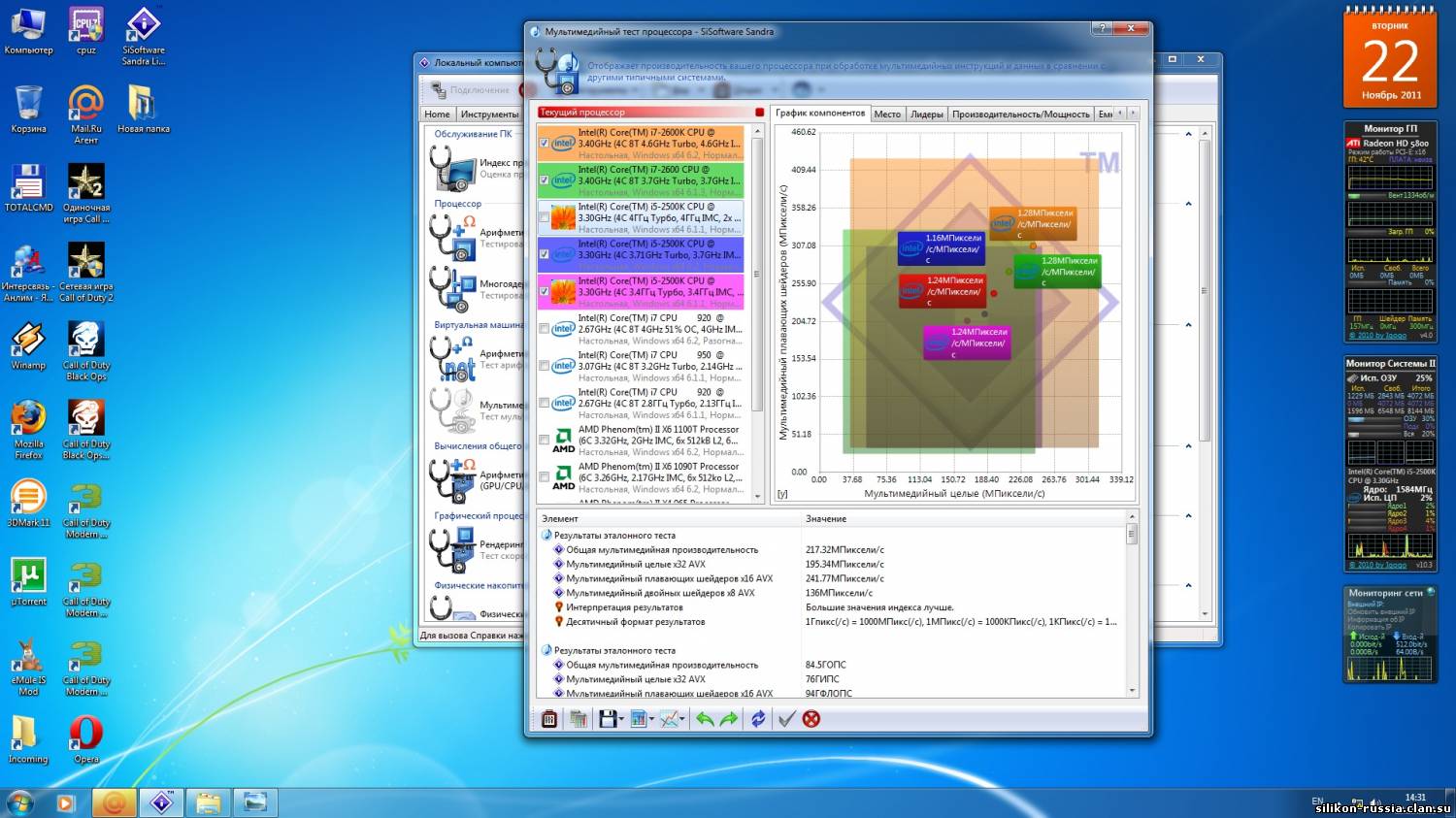This screenshot has height=818, width=1456.
Task: Click the [y] axis button under chart
Action: coord(782,494)
